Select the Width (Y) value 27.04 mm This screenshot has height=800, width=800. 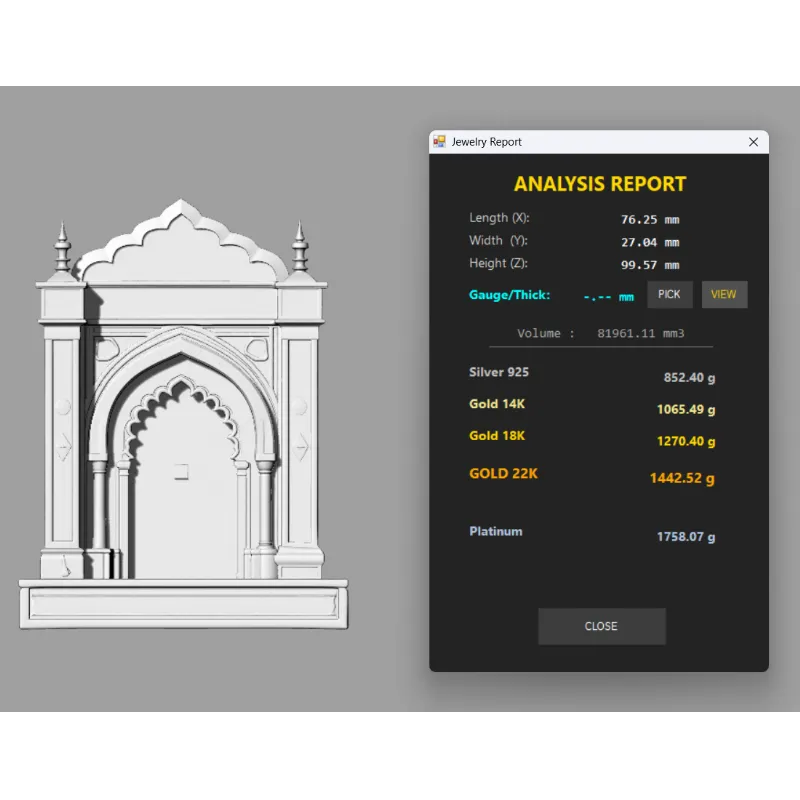tap(650, 242)
